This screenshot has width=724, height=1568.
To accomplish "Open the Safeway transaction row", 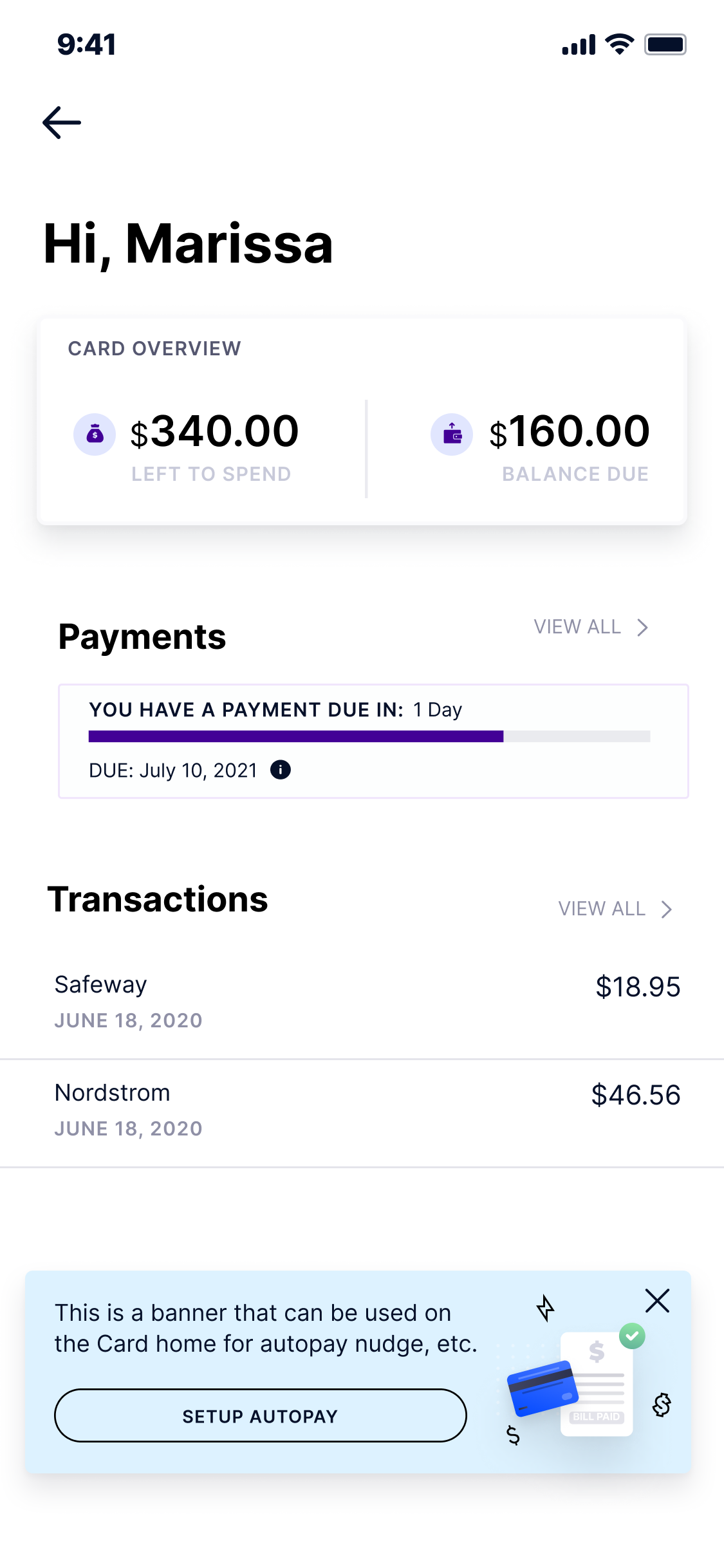I will click(x=362, y=1002).
